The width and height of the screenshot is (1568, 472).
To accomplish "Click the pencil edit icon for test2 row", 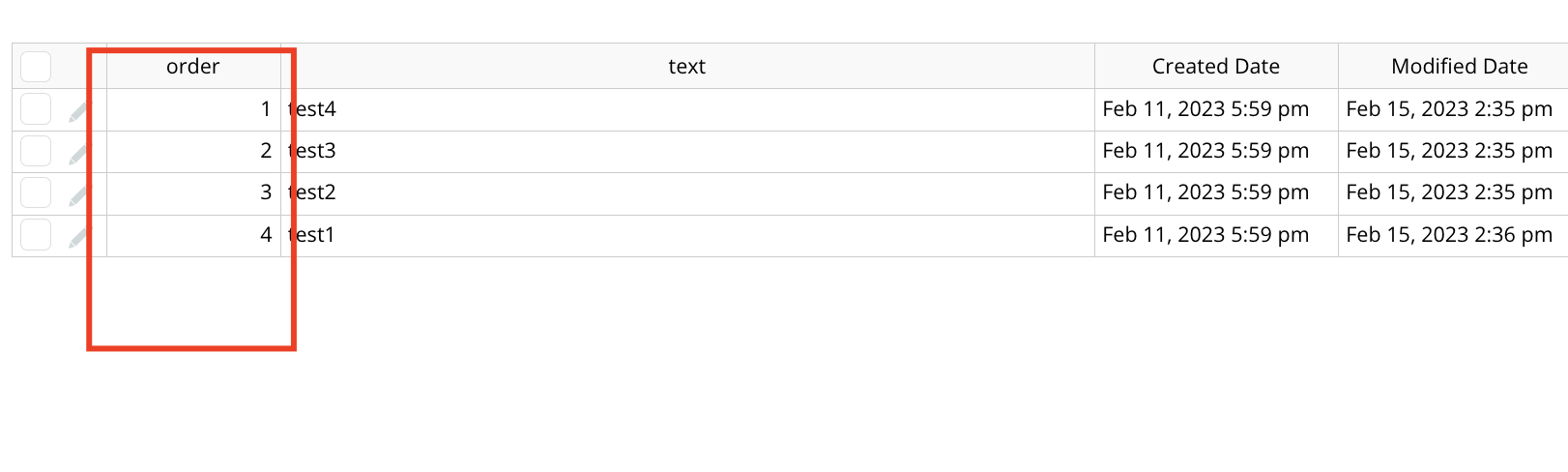I will (x=79, y=195).
